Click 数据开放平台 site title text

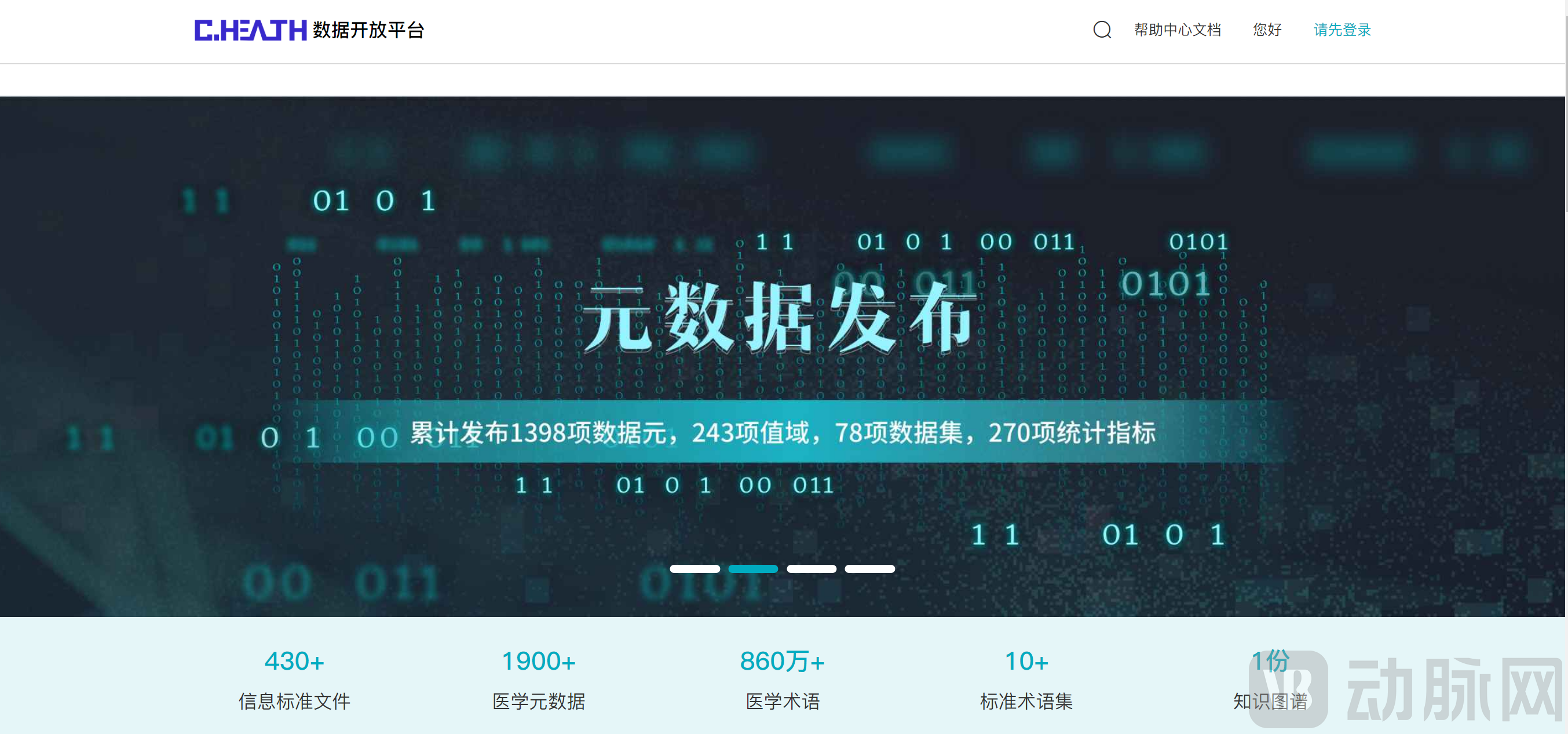pos(368,30)
